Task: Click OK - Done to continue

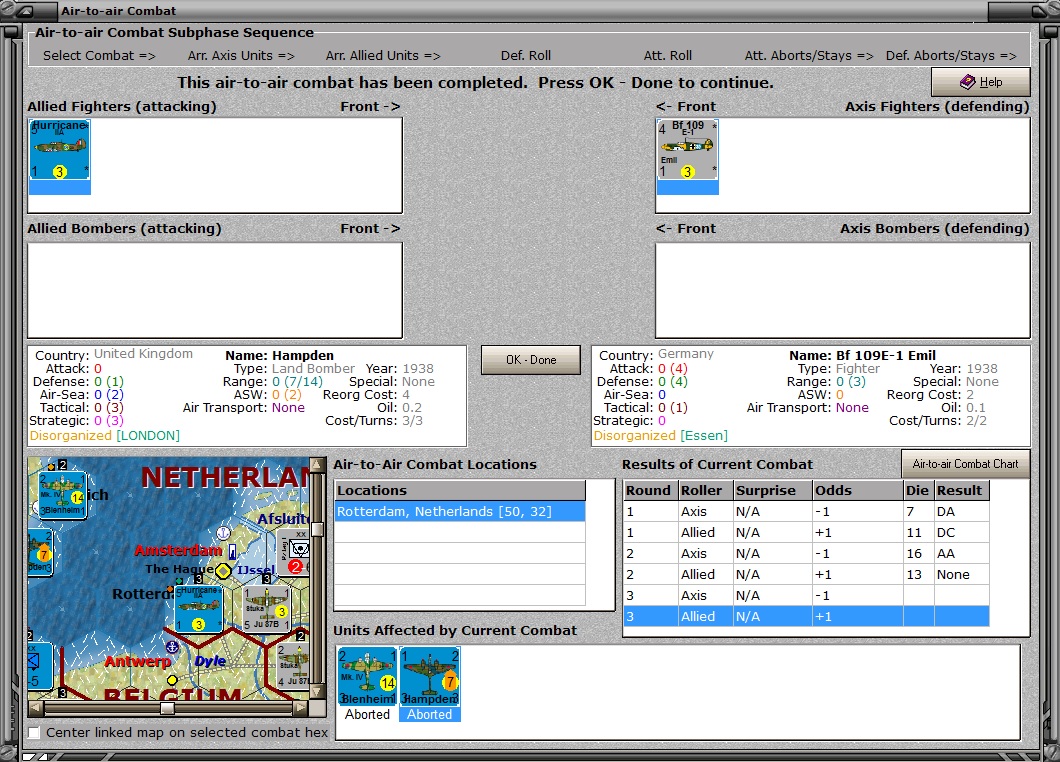Action: point(531,360)
